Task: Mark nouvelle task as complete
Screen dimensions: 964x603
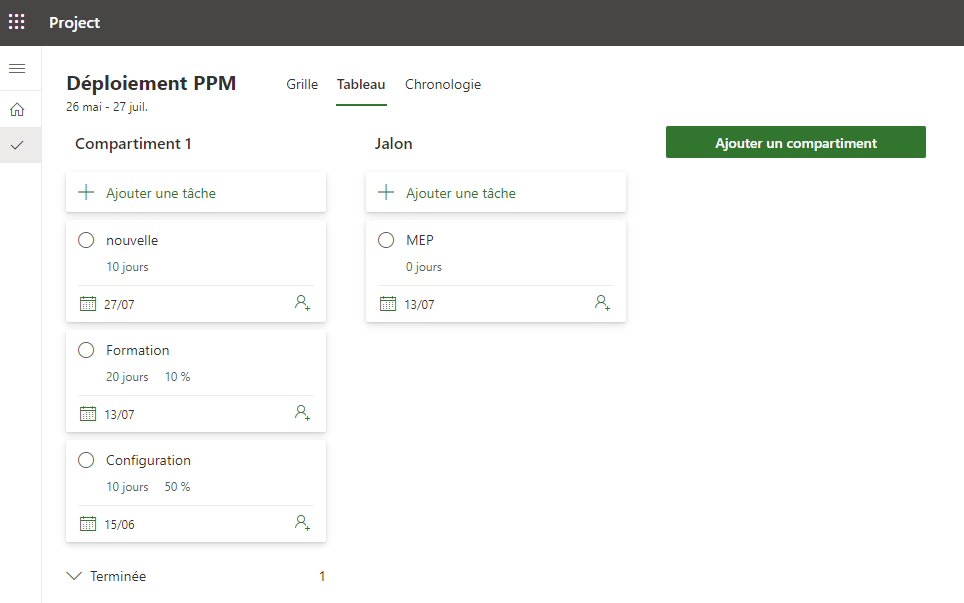Action: pyautogui.click(x=86, y=240)
